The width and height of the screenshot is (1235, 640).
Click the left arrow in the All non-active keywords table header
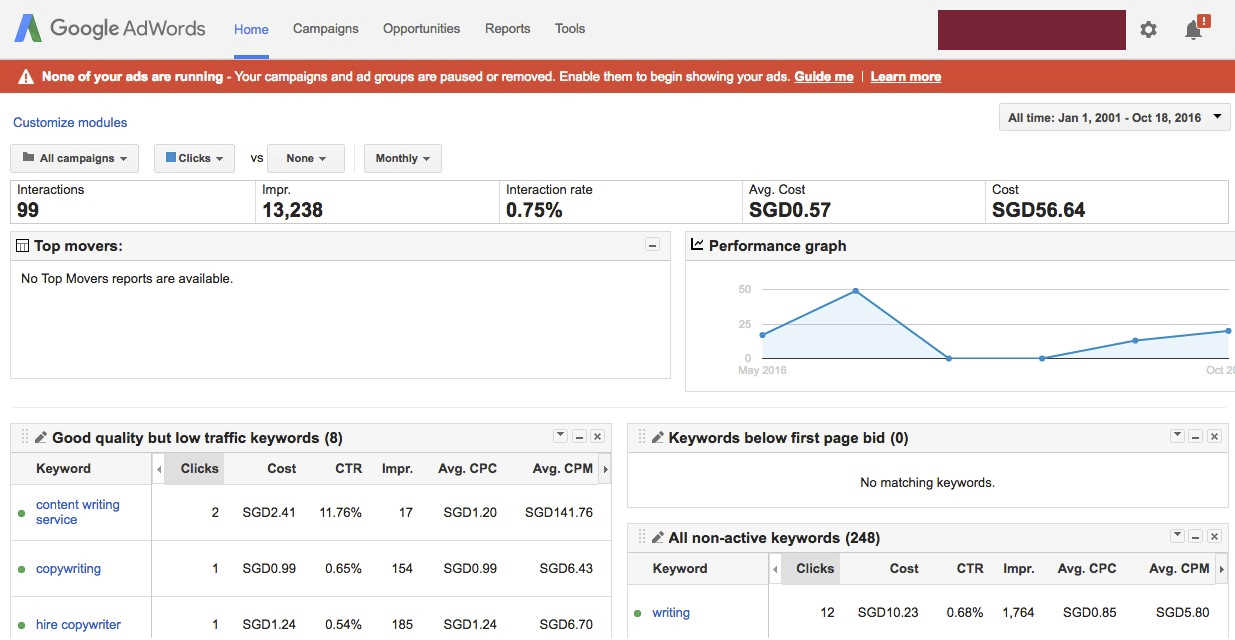775,569
